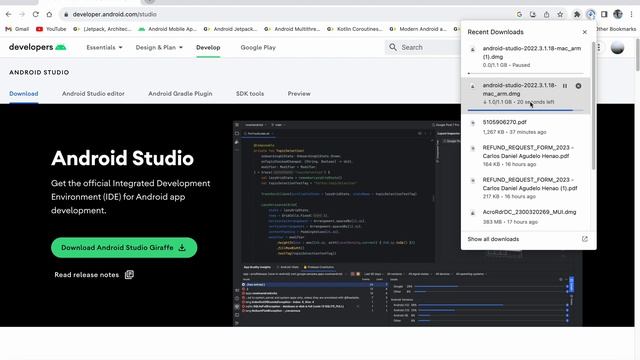Viewport: 640px width, 360px height.
Task: Open the Chrome profile avatar
Action: point(618,14)
